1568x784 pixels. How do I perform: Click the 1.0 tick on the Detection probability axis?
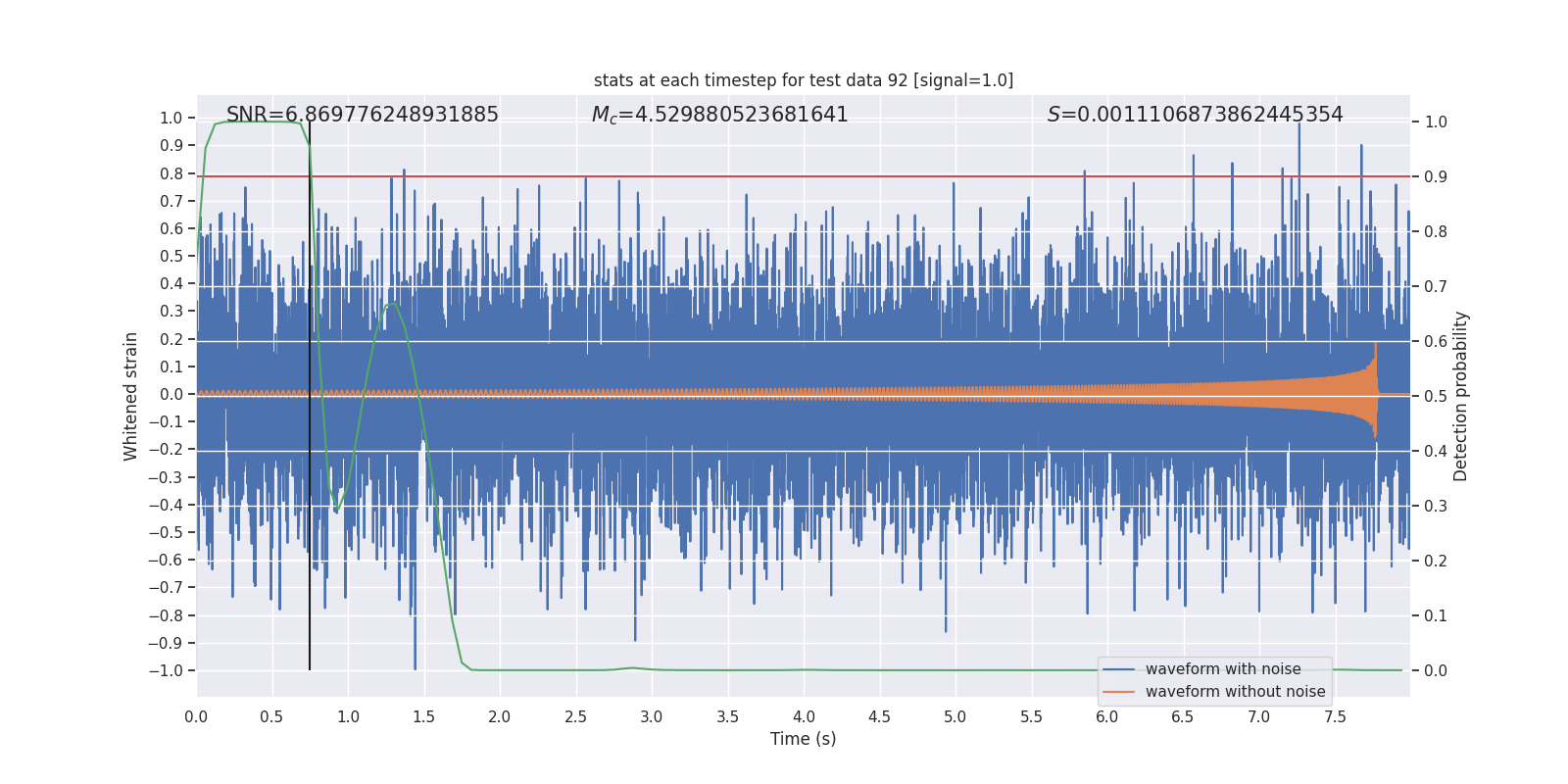coord(1436,122)
